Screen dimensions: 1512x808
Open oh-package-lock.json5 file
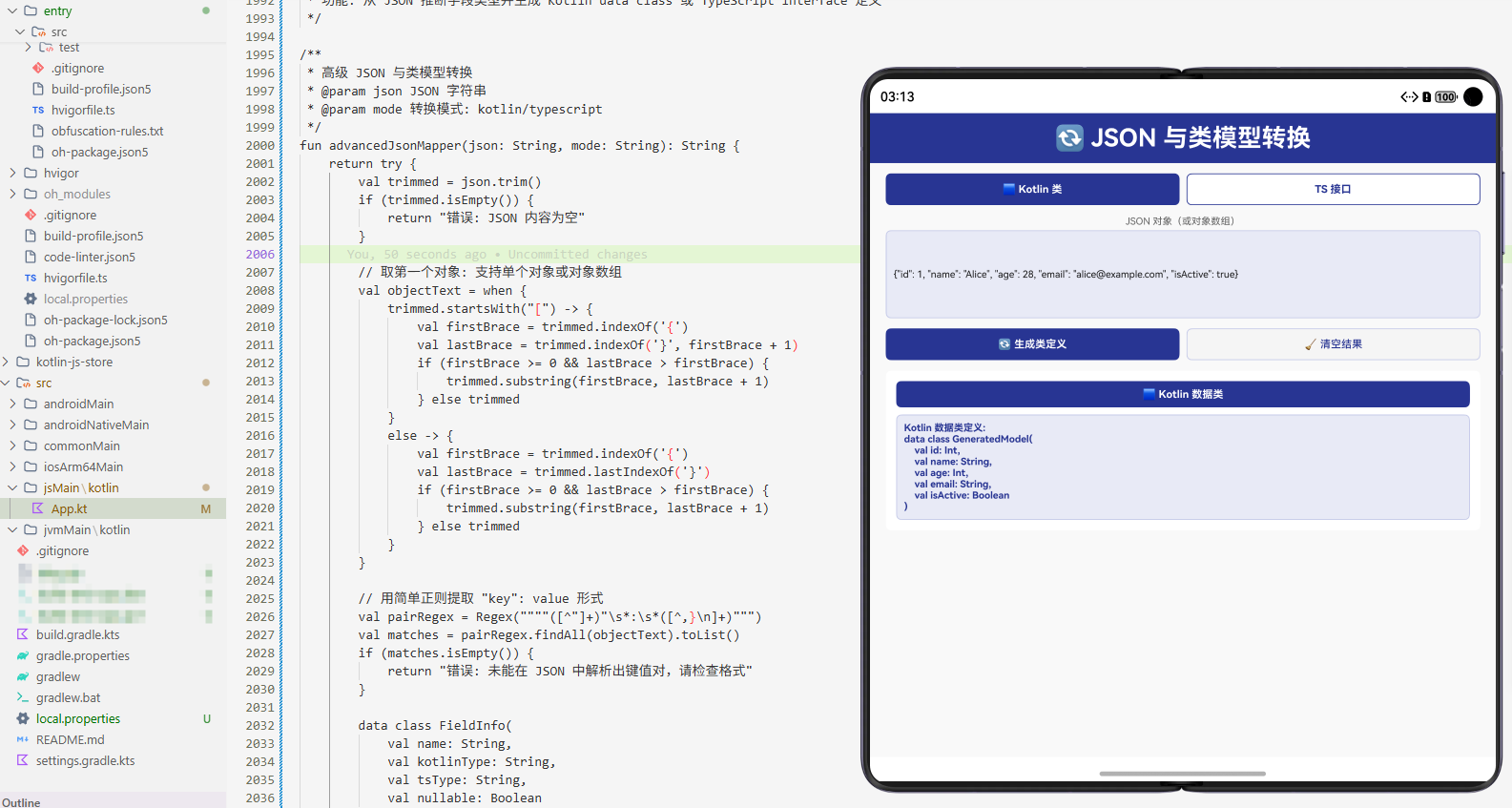pyautogui.click(x=105, y=320)
